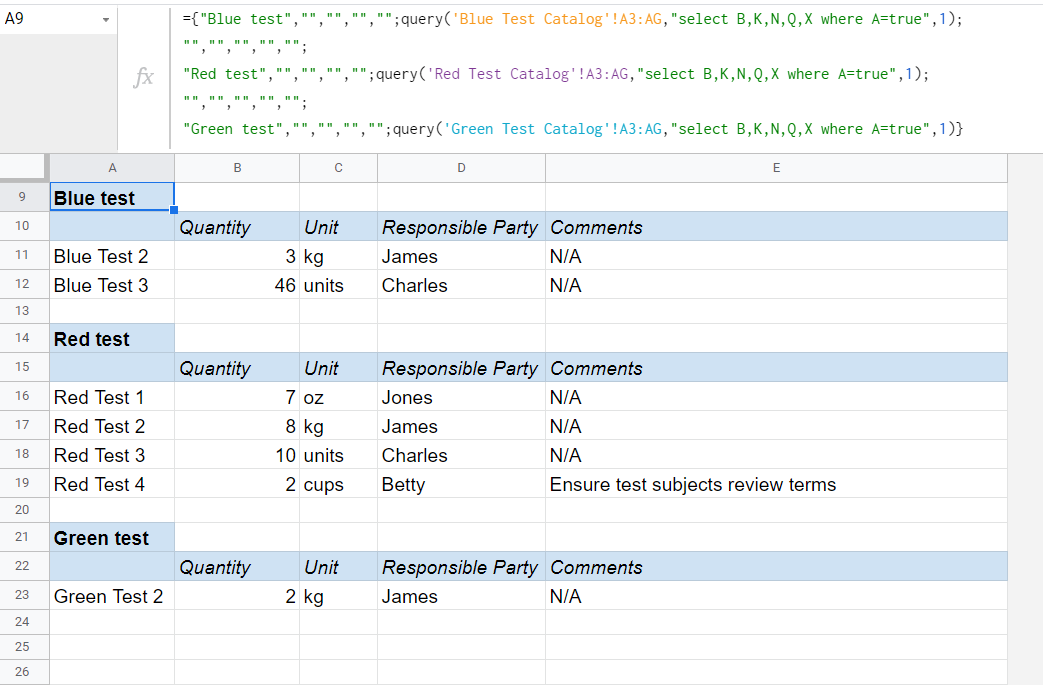Select row 21 header
Image resolution: width=1043 pixels, height=685 pixels.
coord(23,537)
